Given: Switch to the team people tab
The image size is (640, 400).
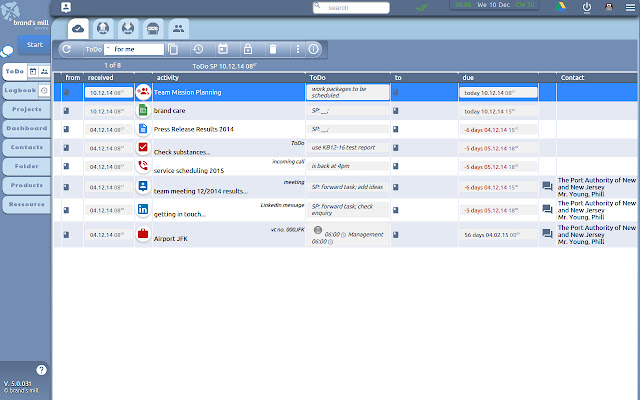Looking at the screenshot, I should click(178, 29).
